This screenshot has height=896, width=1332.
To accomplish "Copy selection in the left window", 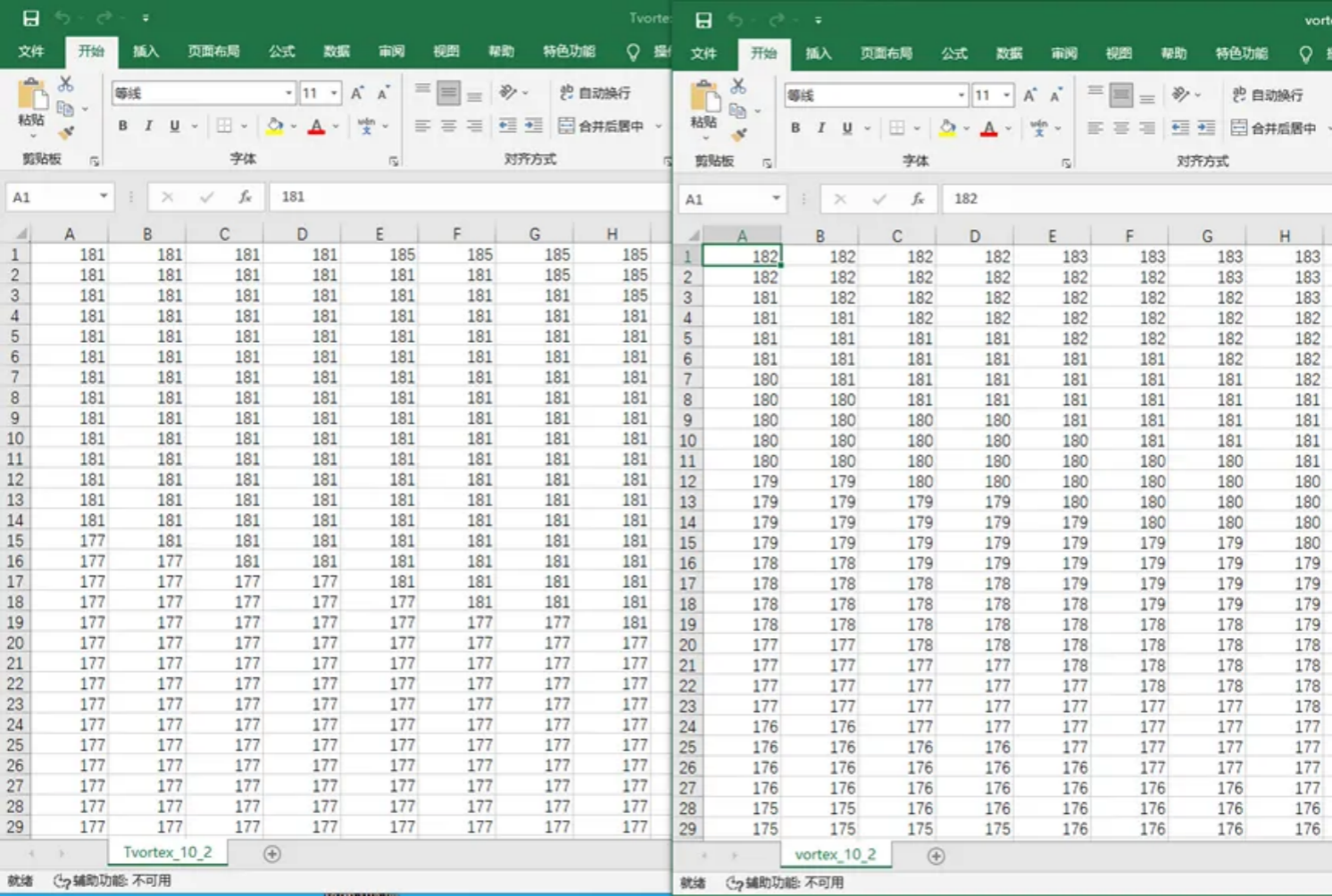I will tap(65, 109).
